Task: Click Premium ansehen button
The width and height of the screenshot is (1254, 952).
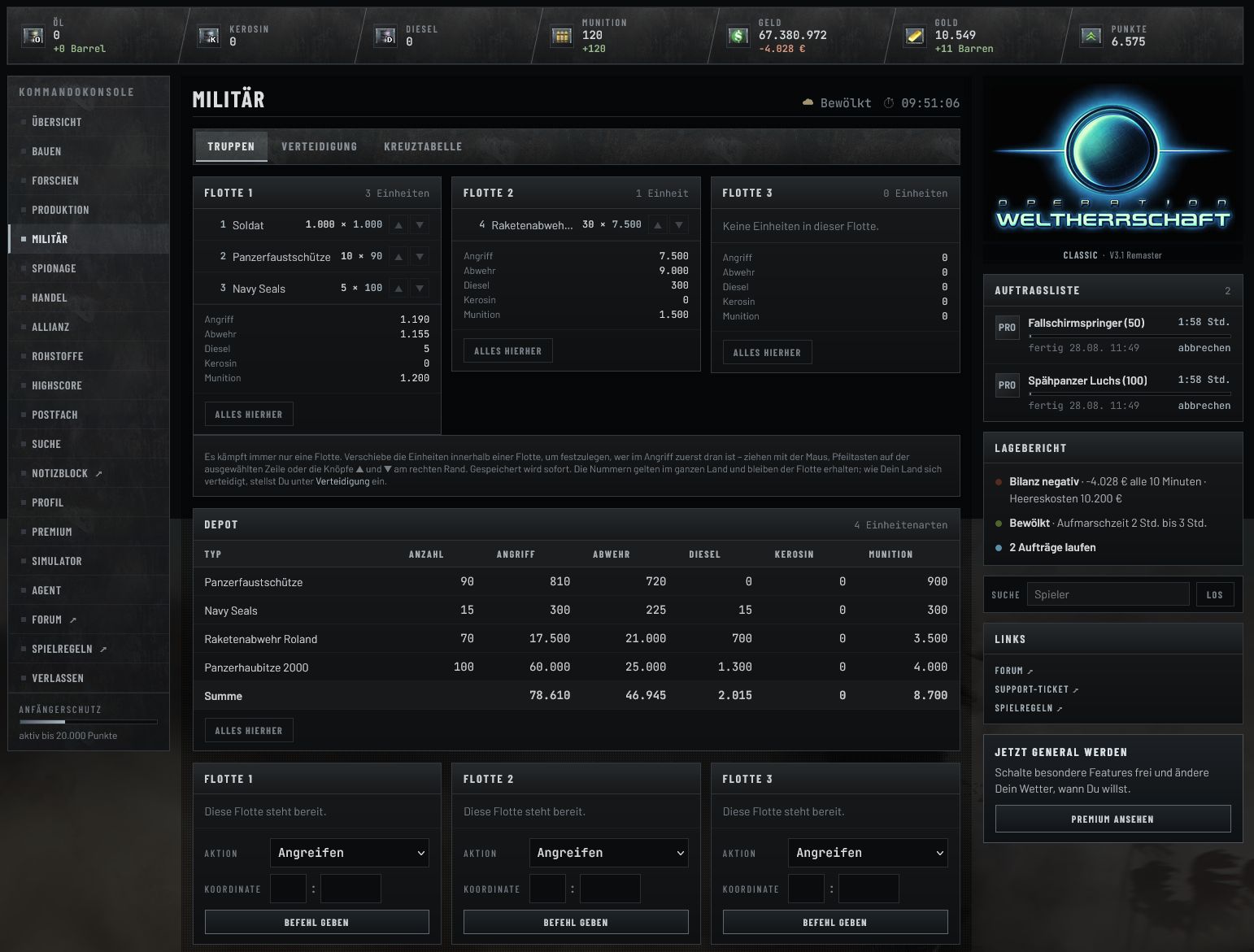Action: pyautogui.click(x=1112, y=819)
